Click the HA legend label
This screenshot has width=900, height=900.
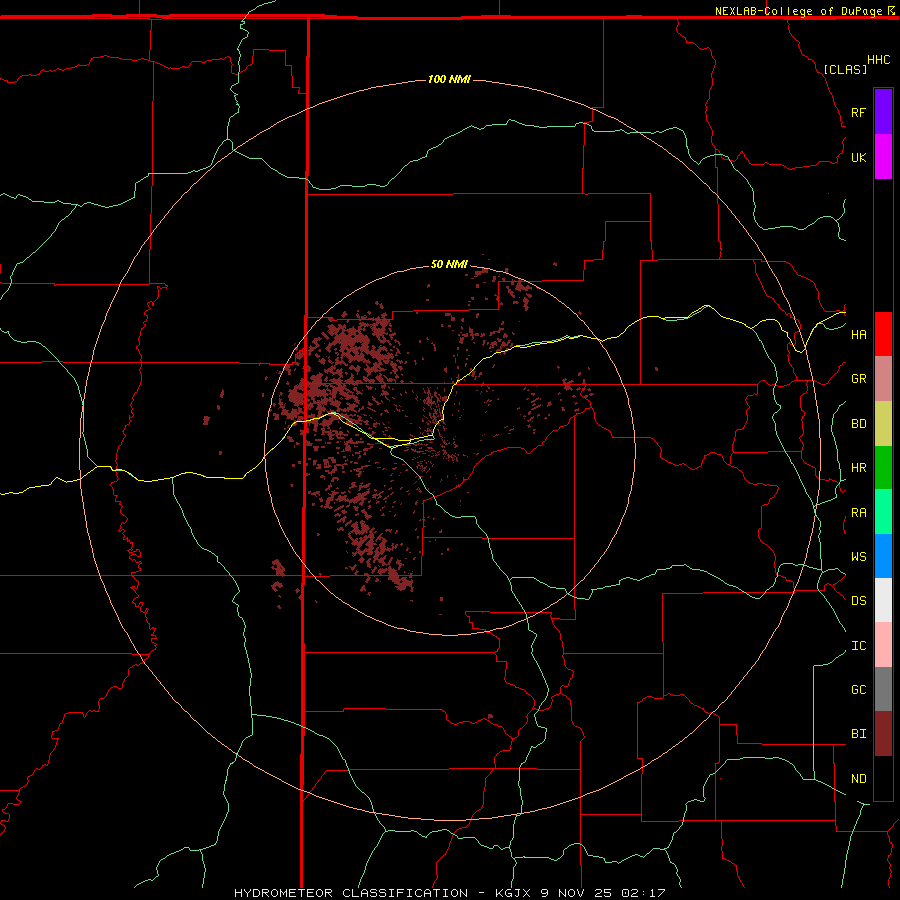(858, 335)
